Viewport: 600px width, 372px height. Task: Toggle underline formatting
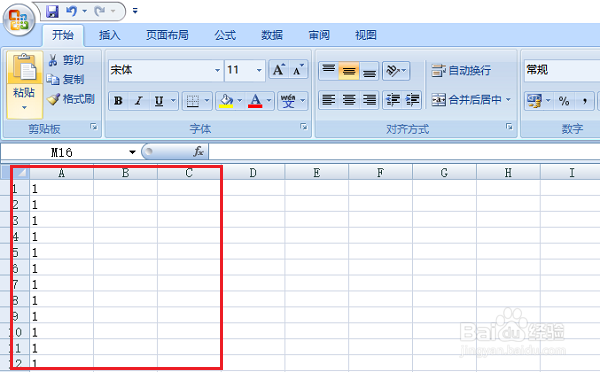pyautogui.click(x=159, y=101)
